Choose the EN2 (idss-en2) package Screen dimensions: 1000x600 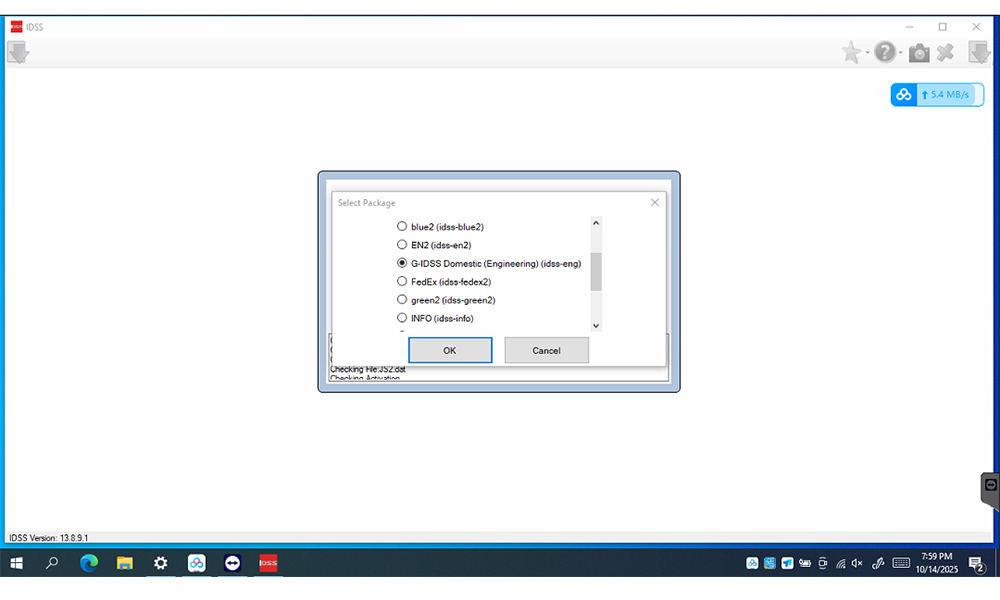tap(402, 245)
